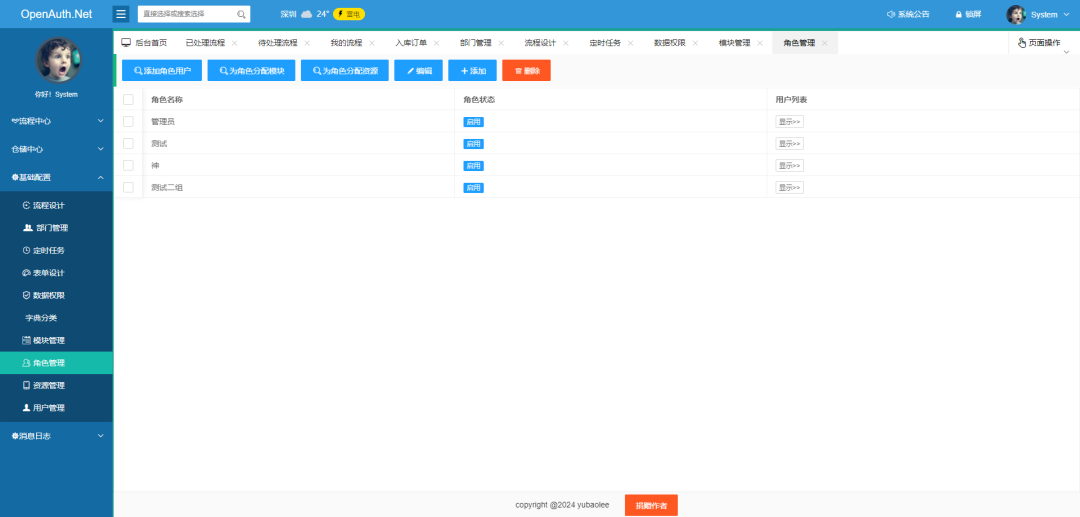Open 定时任务 in the sidebar menu
Screen dimensions: 1080x517
(x=50, y=250)
